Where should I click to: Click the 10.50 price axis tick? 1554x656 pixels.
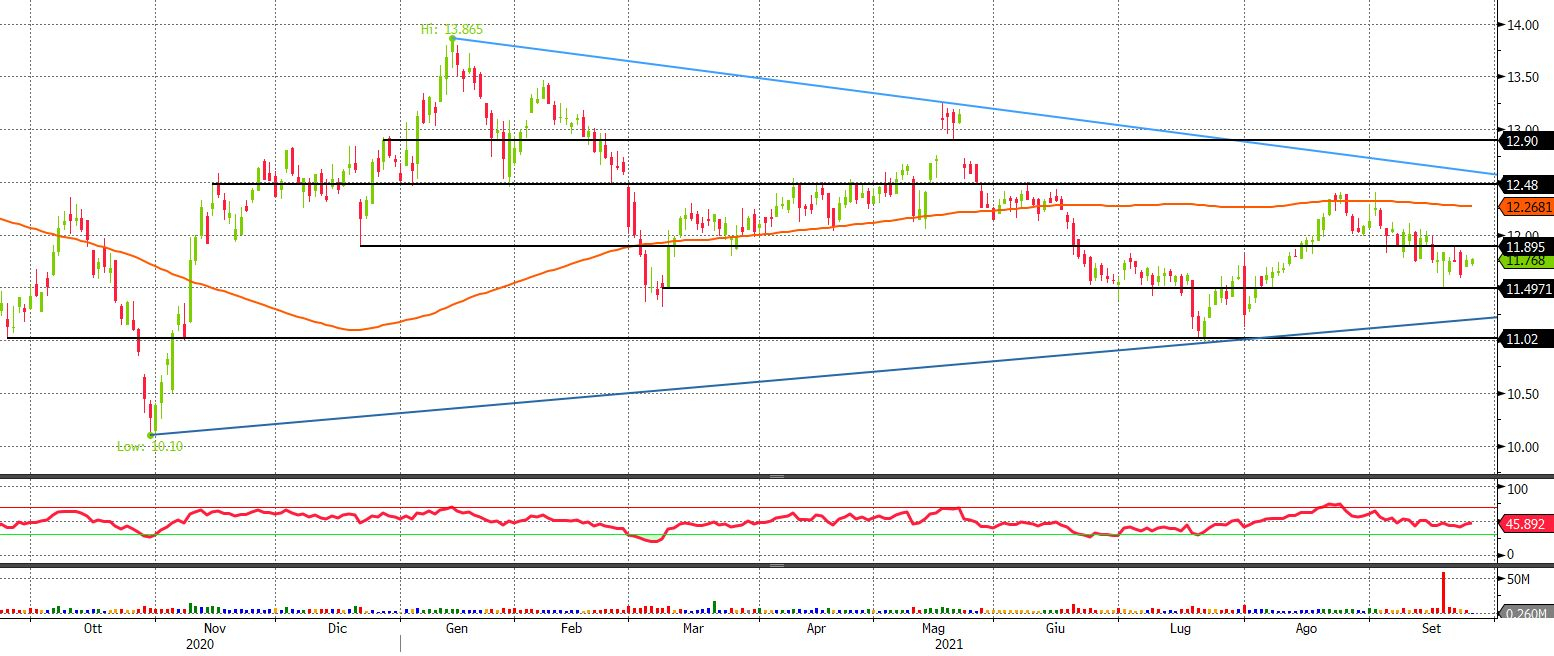coord(1522,394)
